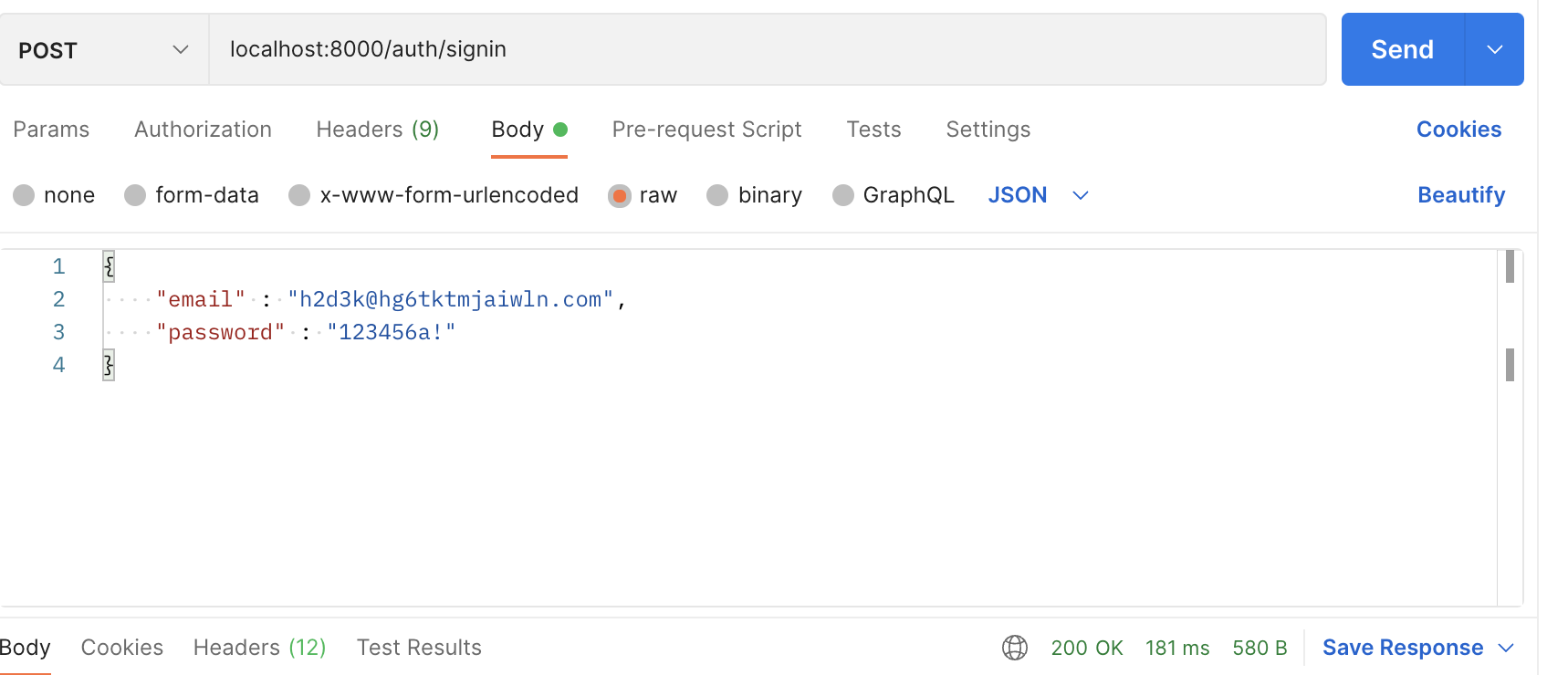Open the Pre-request Script tab
This screenshot has height=675, width=1568.
pyautogui.click(x=706, y=130)
